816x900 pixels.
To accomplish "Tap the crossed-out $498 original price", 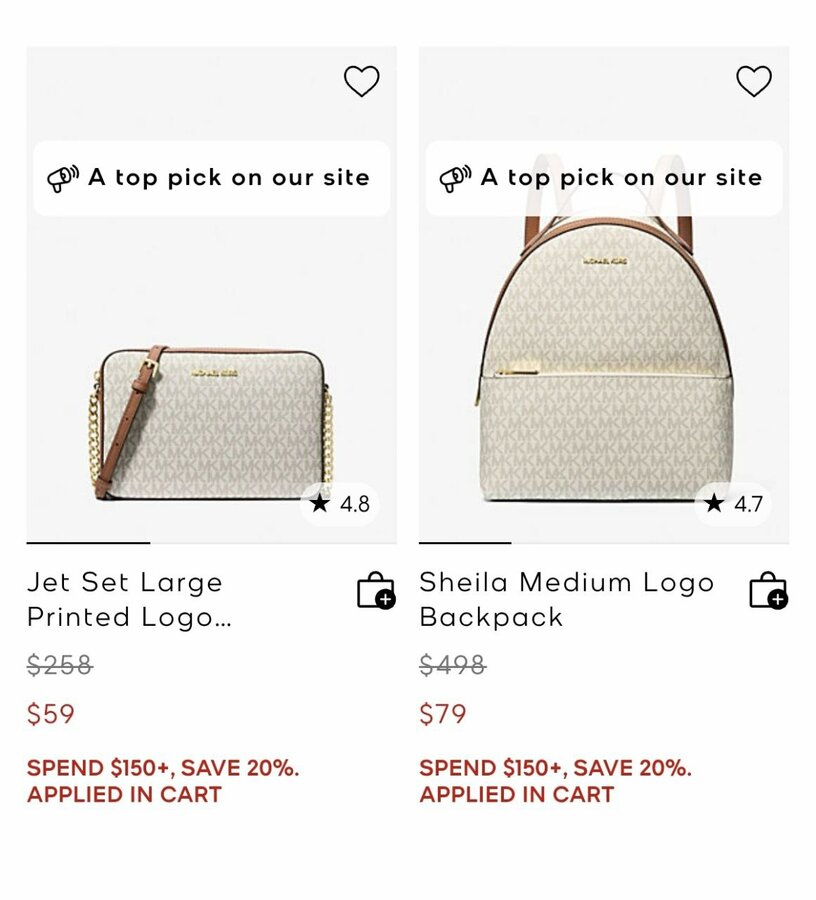I will coord(452,665).
